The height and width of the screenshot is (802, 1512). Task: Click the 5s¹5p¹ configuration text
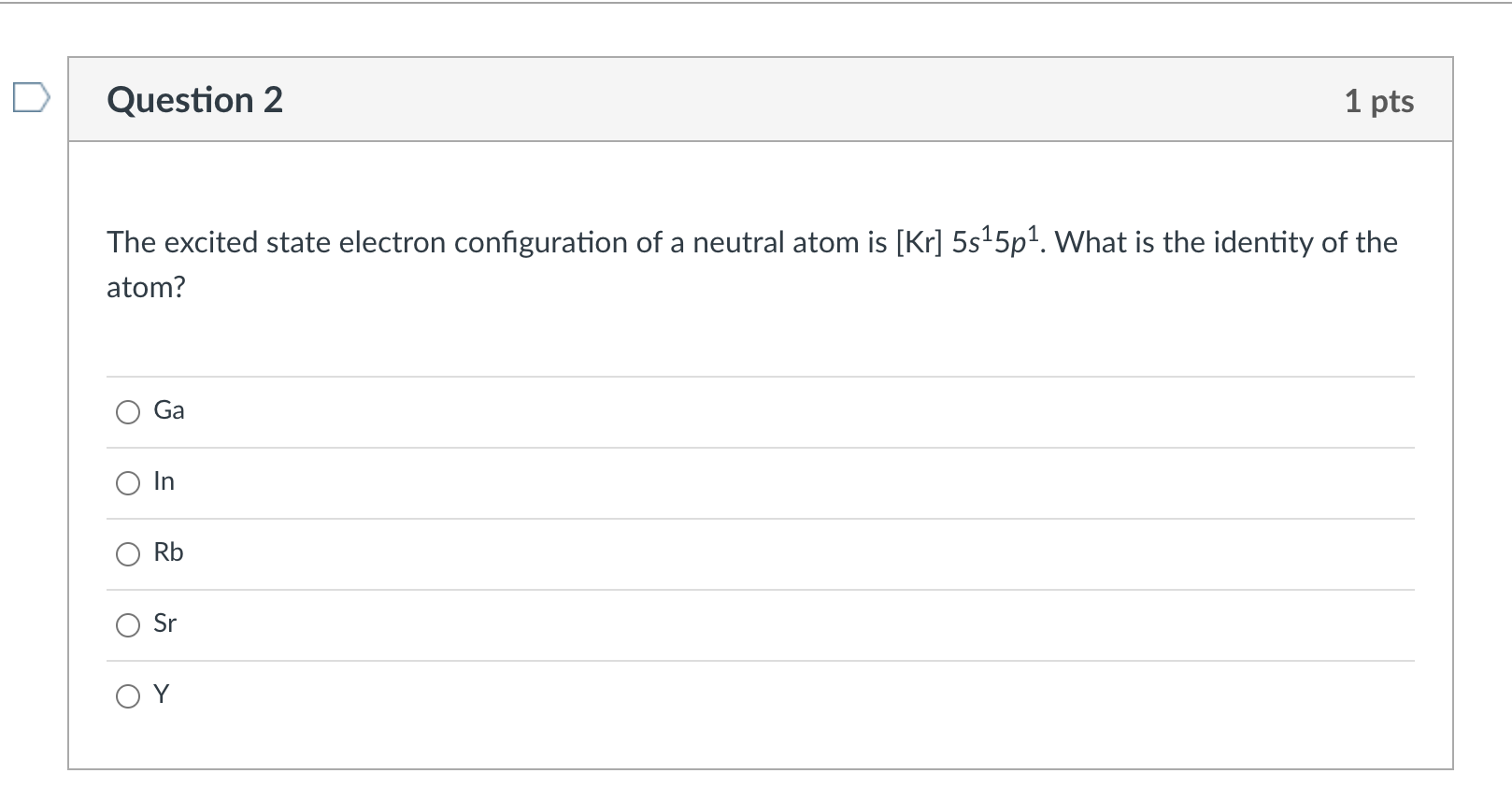pyautogui.click(x=998, y=242)
